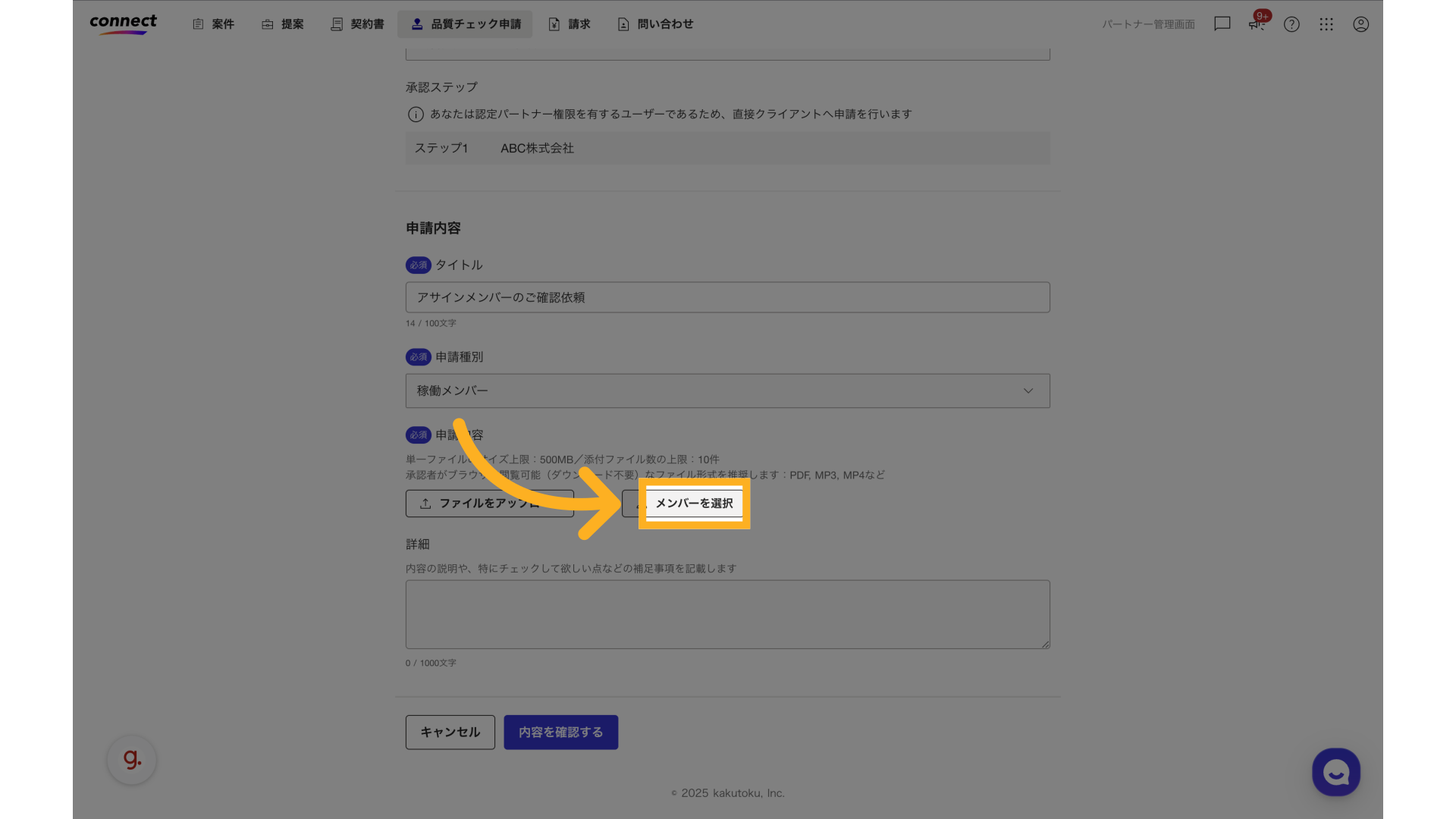Click the file upload icon on upload button

pos(426,503)
